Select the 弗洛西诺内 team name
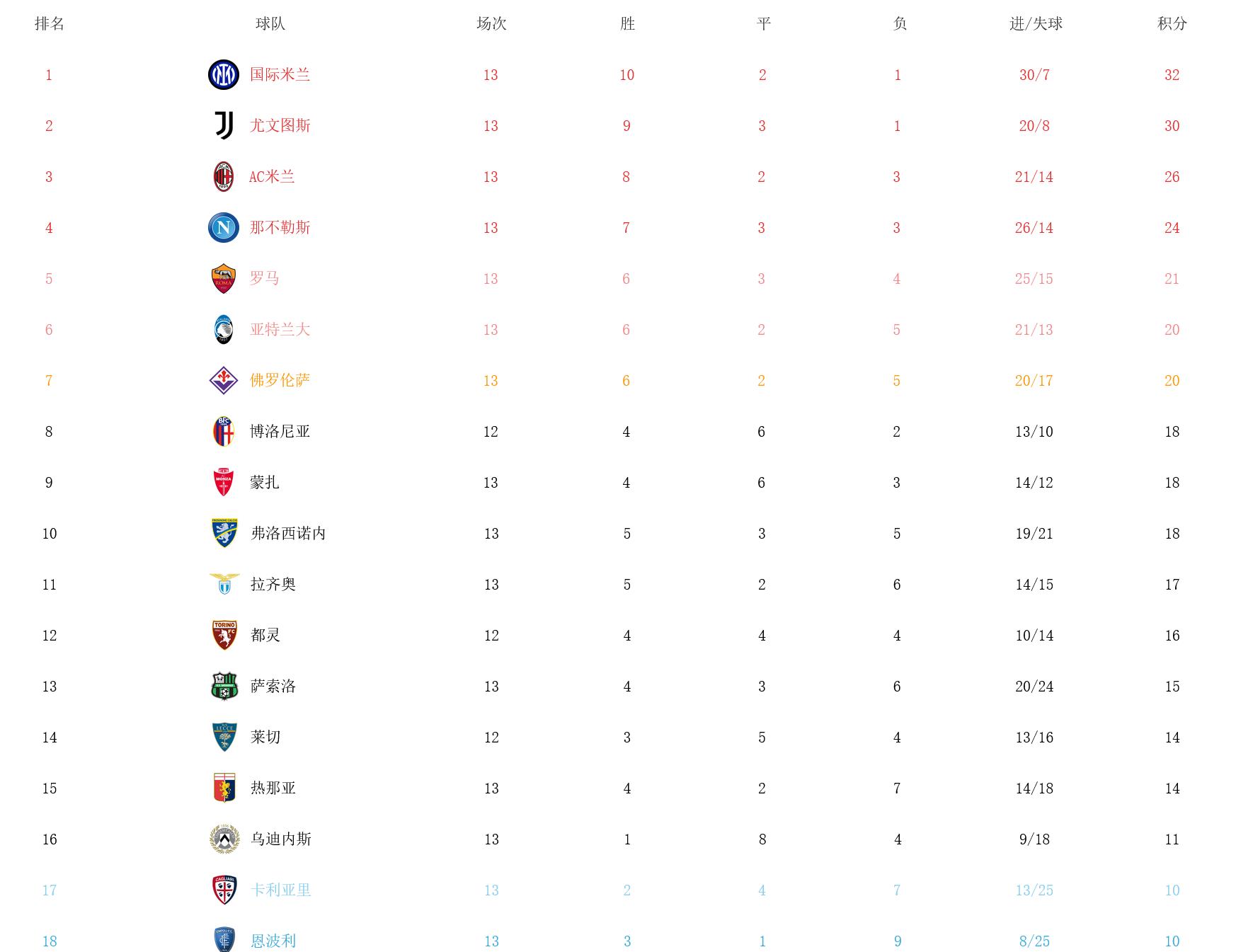Image resolution: width=1236 pixels, height=952 pixels. coord(288,534)
